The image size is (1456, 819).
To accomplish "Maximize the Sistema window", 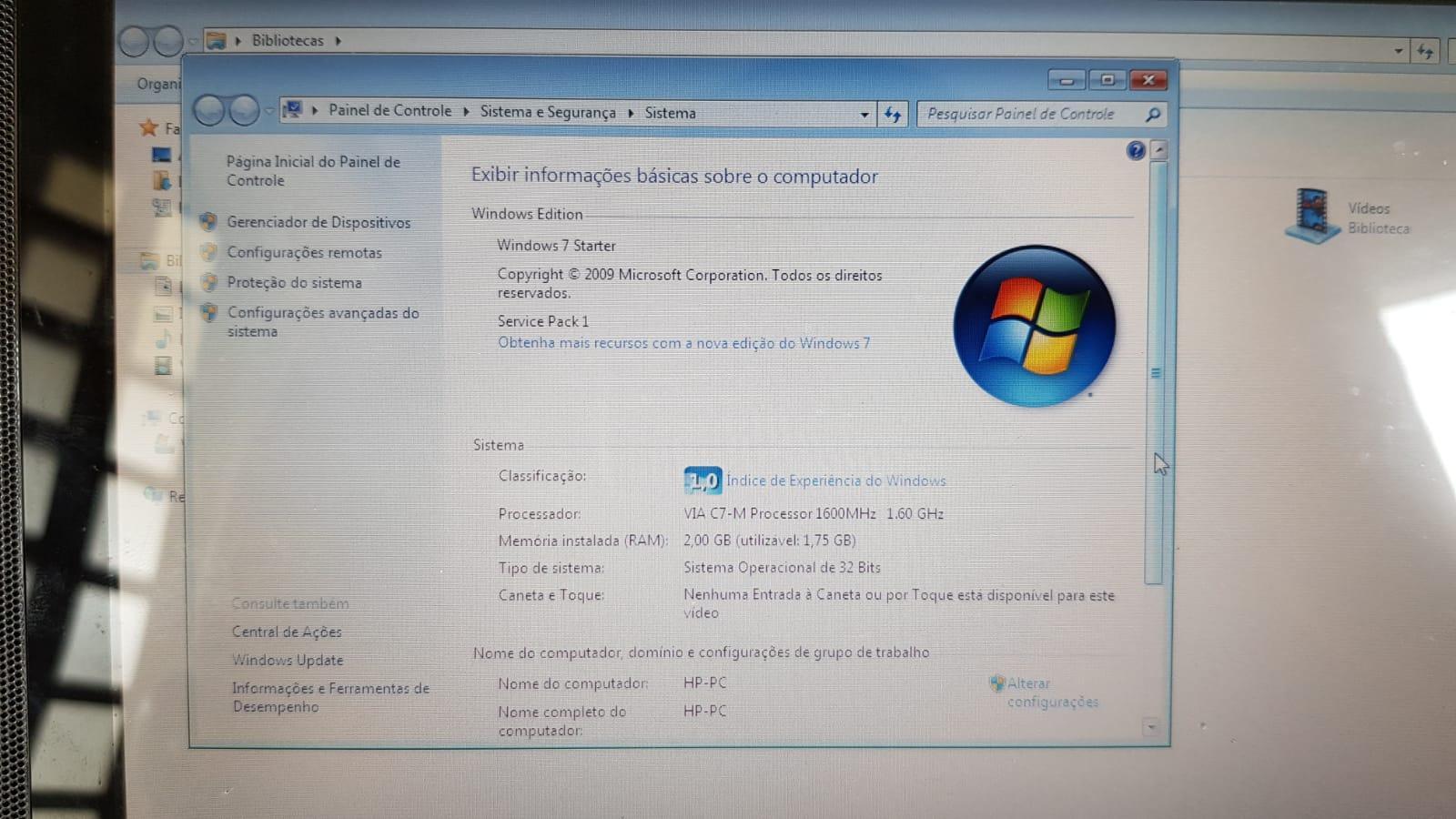I will tap(1107, 80).
